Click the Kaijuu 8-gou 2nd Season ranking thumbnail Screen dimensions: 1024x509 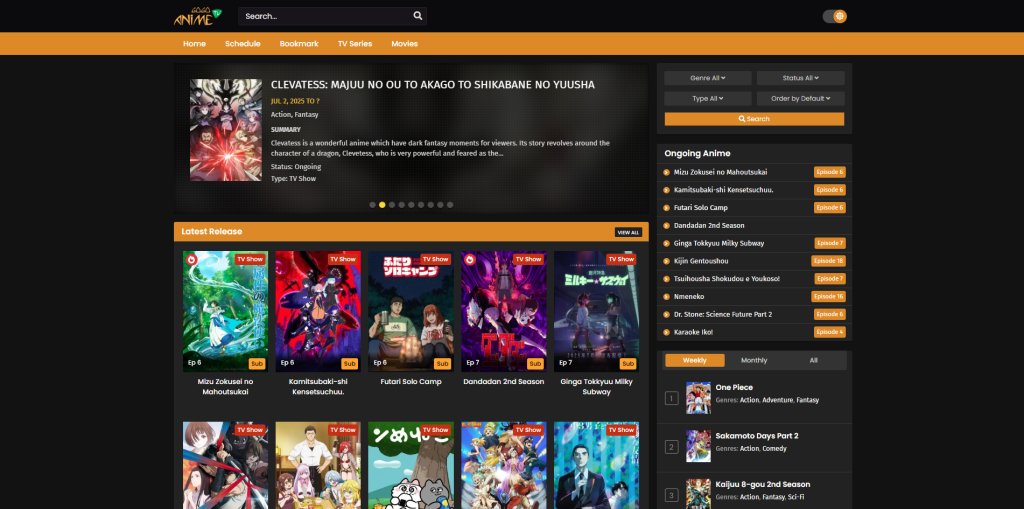(698, 494)
